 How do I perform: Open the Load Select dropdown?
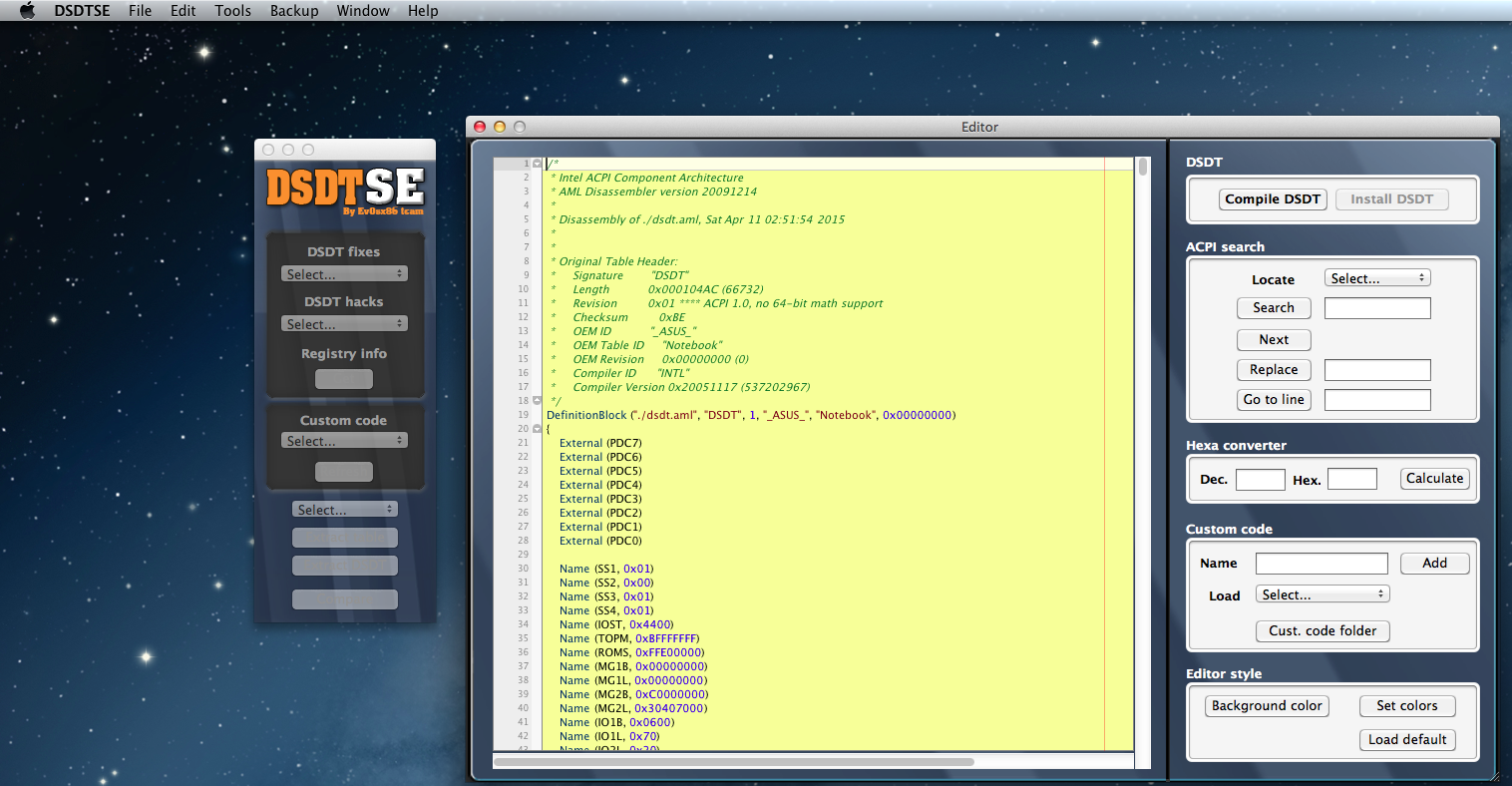point(1323,594)
